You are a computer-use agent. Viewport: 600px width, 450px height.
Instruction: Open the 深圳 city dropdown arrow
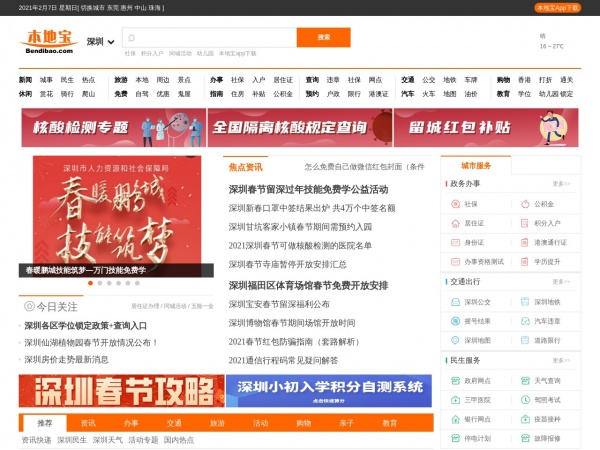(x=111, y=42)
